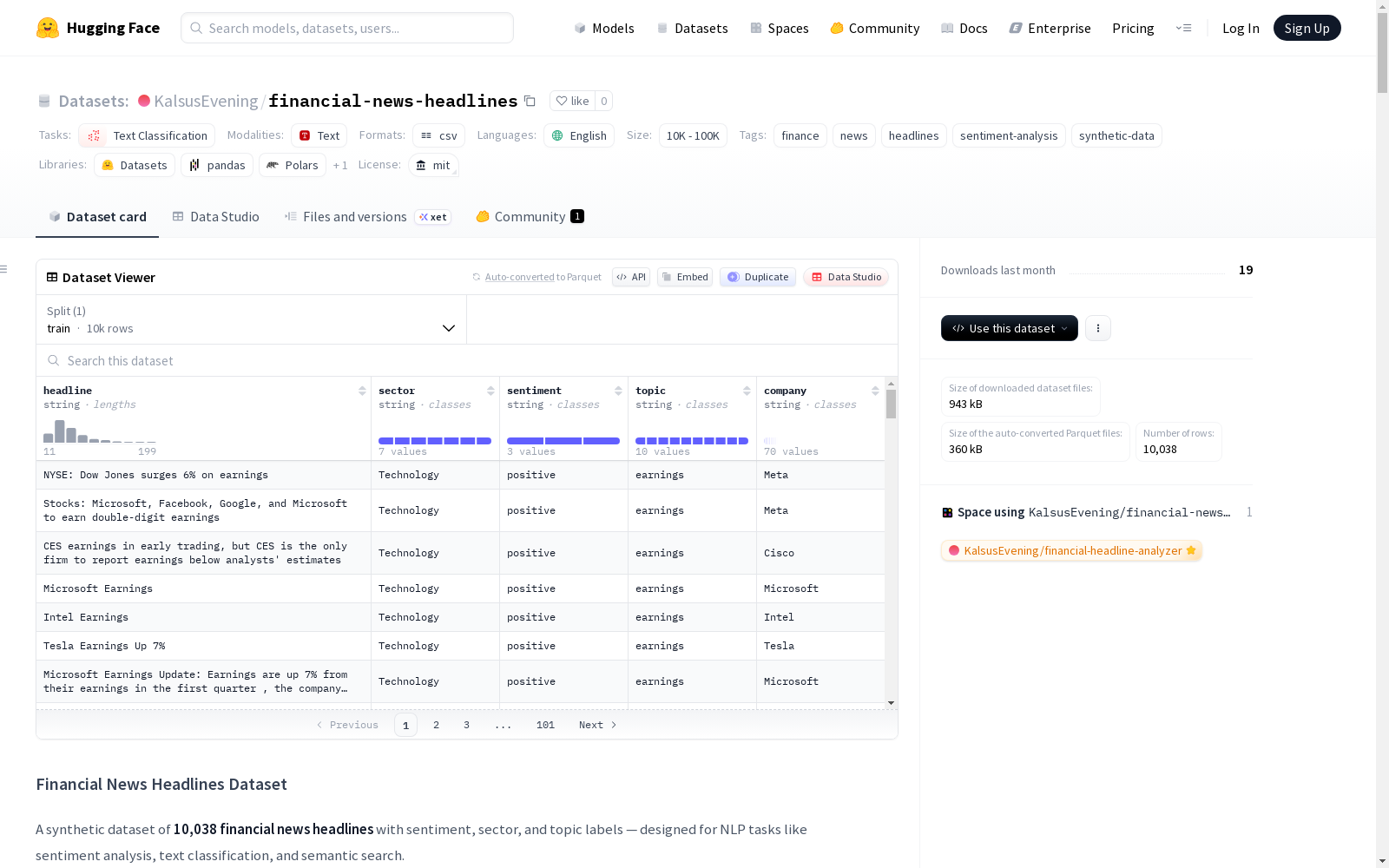The height and width of the screenshot is (868, 1389).
Task: Go to the Pricing page
Action: tap(1133, 28)
